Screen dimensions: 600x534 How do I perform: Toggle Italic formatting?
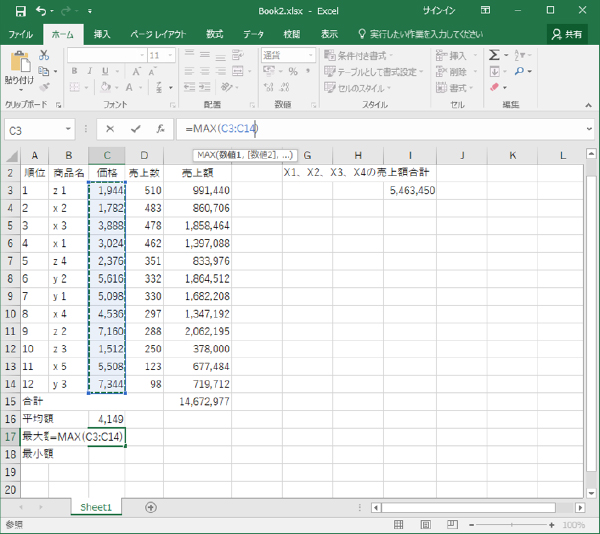click(90, 71)
